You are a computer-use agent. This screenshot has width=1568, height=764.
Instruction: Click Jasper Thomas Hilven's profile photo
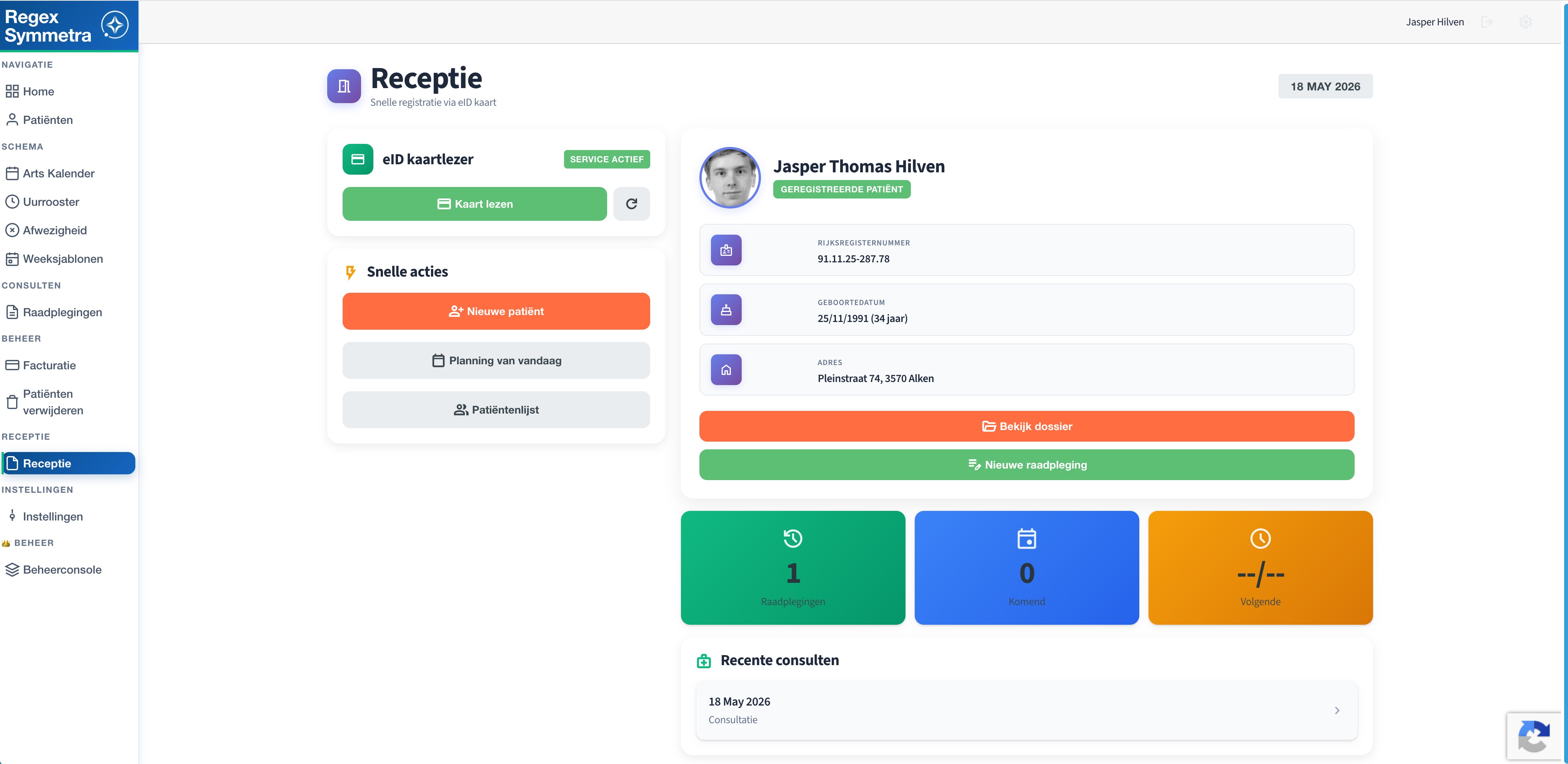point(730,178)
